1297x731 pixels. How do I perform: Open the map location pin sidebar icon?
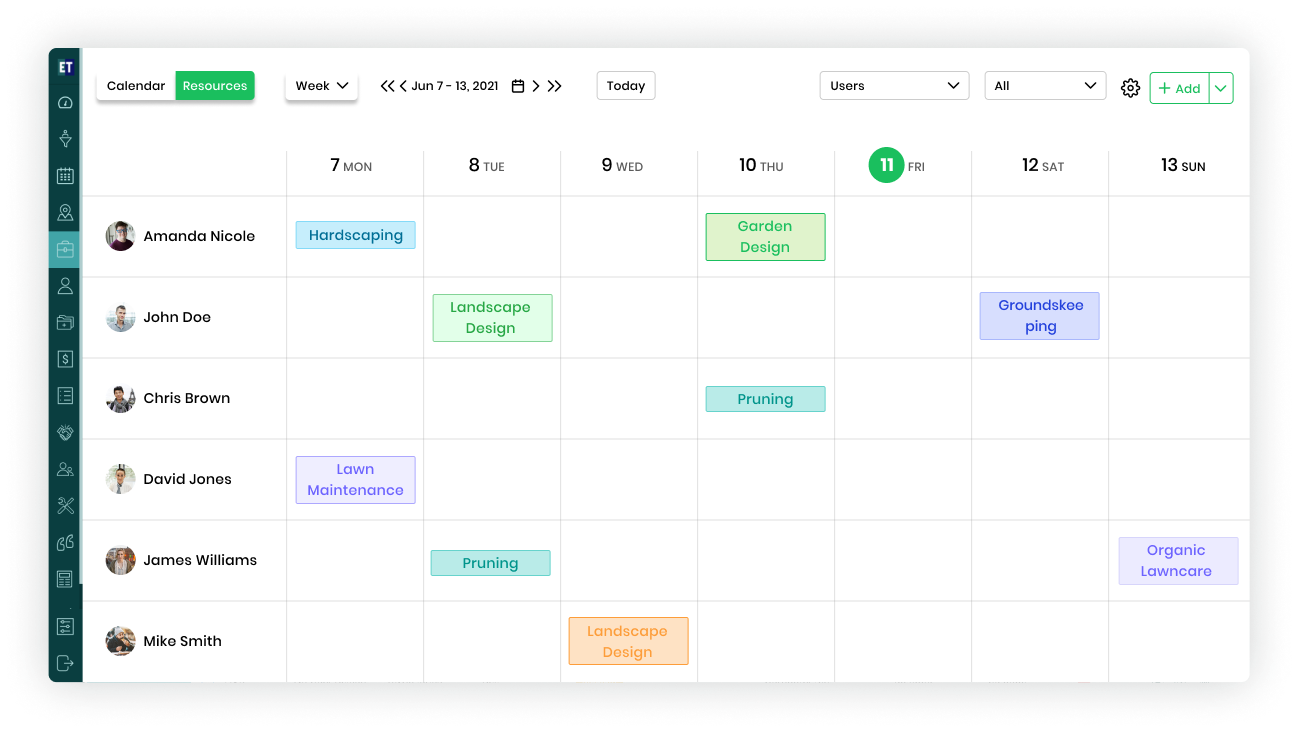click(65, 212)
